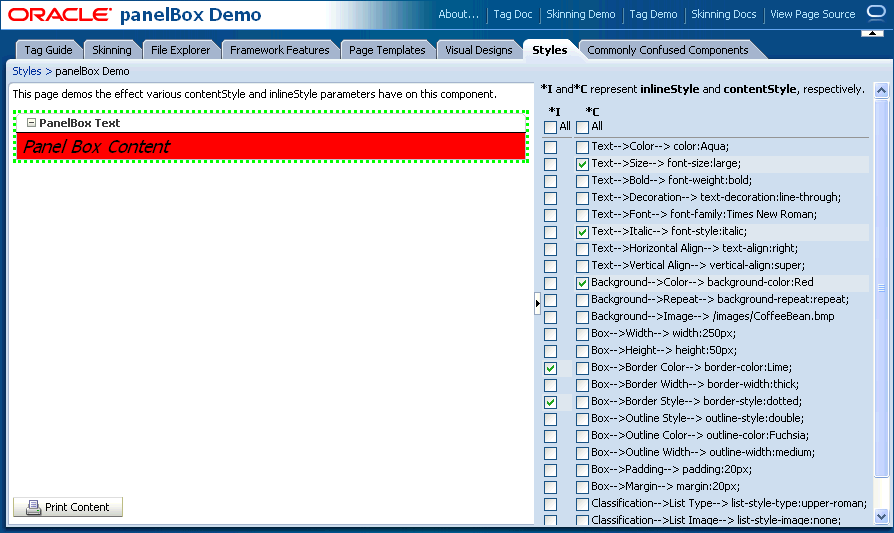Screen dimensions: 894x533
Task: Open the File Explorer tab
Action: pos(180,50)
